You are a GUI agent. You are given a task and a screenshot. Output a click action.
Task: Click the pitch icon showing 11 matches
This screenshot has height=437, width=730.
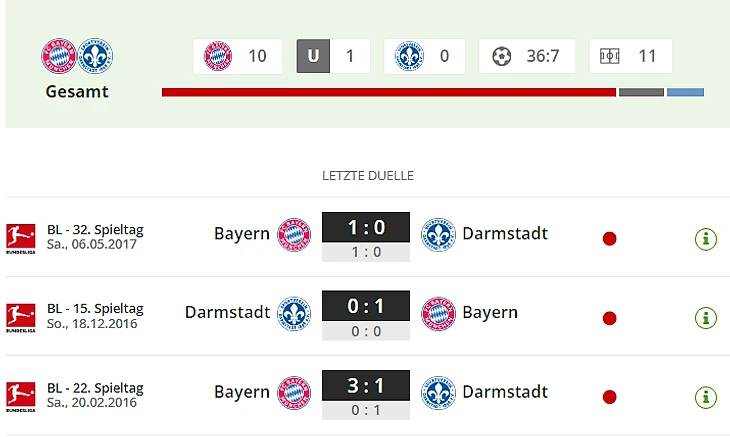click(x=609, y=56)
